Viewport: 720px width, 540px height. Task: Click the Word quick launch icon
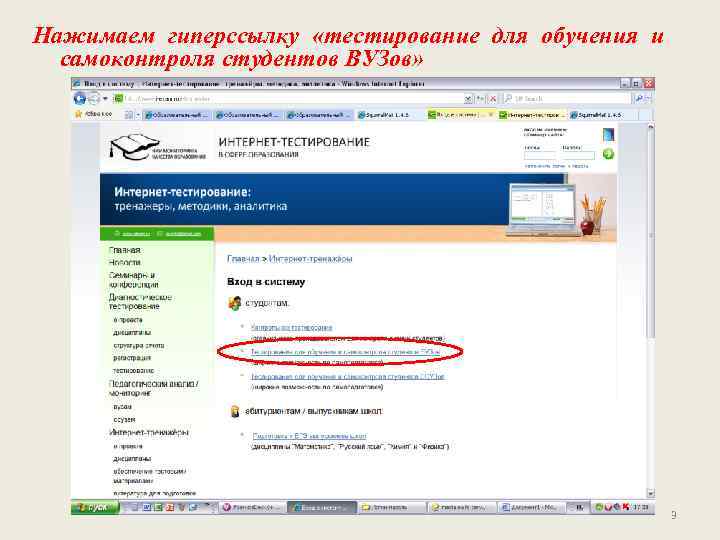[x=147, y=507]
